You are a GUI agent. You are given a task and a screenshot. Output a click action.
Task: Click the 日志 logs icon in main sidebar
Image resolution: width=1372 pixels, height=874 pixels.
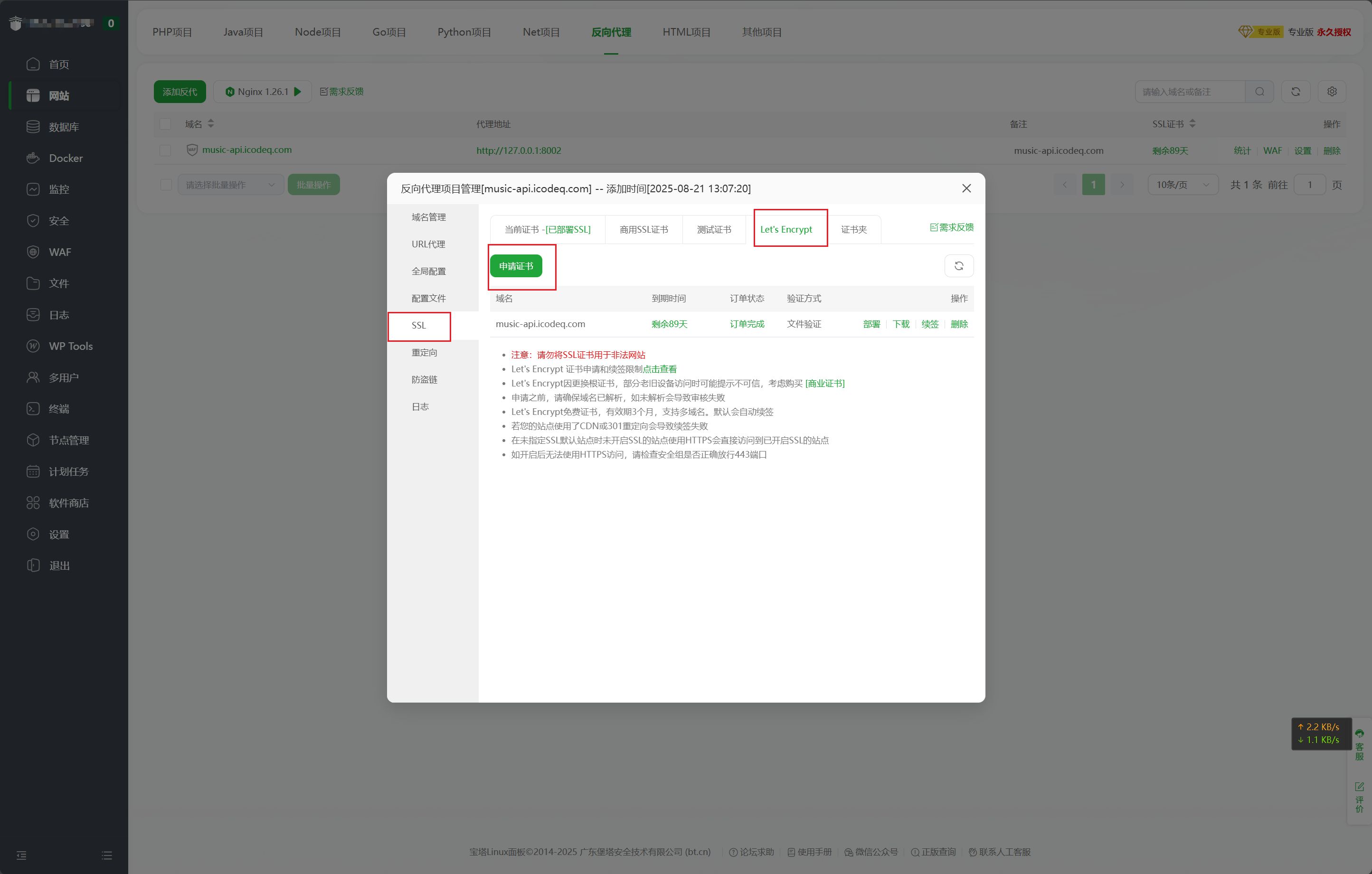click(x=33, y=314)
